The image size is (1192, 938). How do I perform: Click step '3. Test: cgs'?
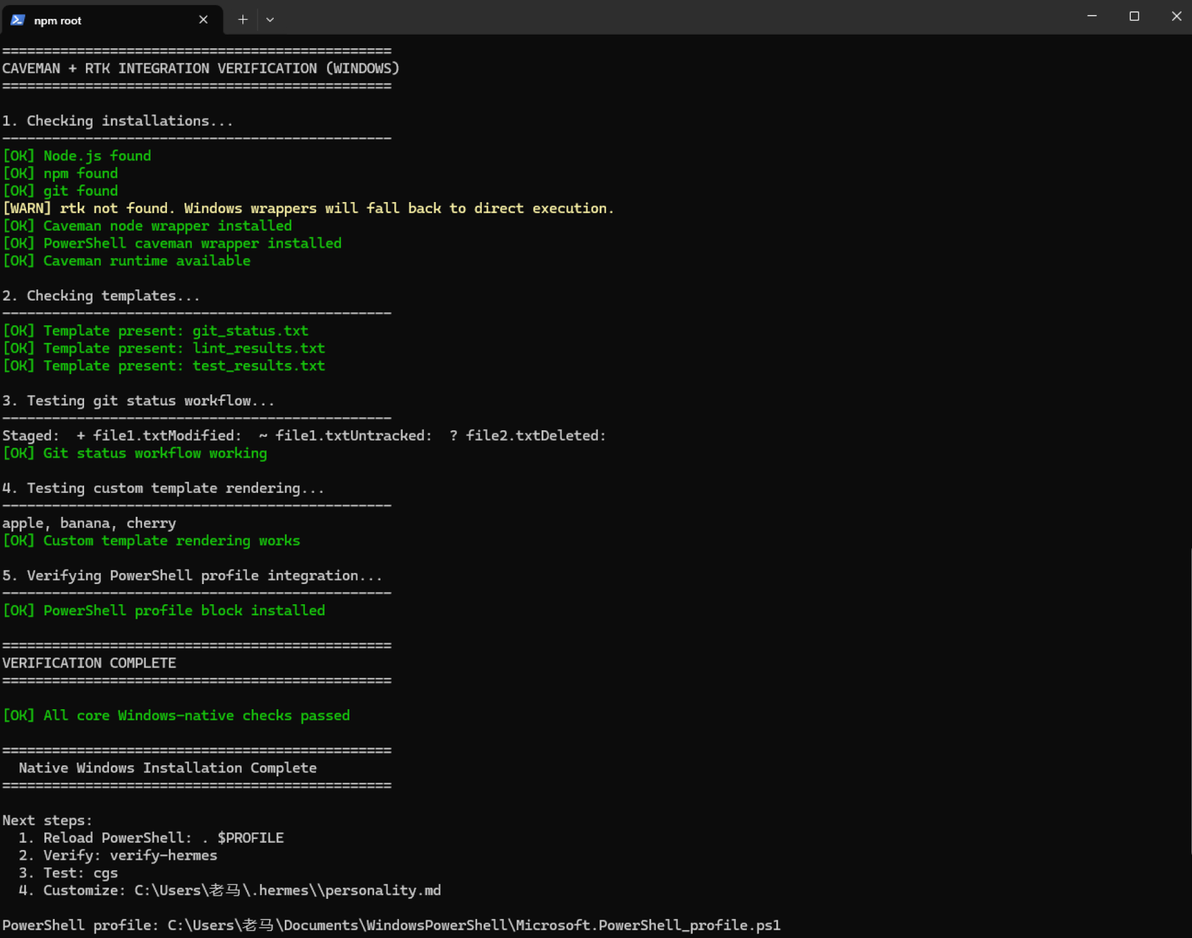(68, 873)
